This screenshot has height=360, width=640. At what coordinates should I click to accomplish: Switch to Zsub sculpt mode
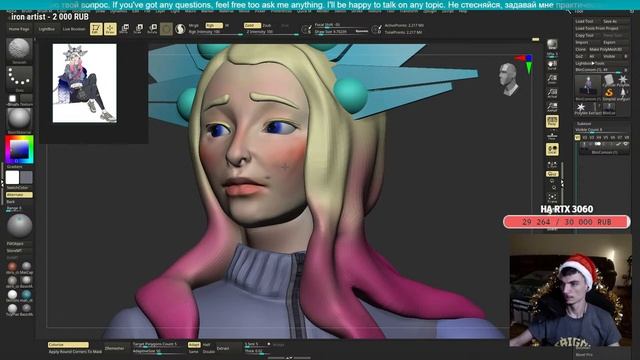(267, 25)
